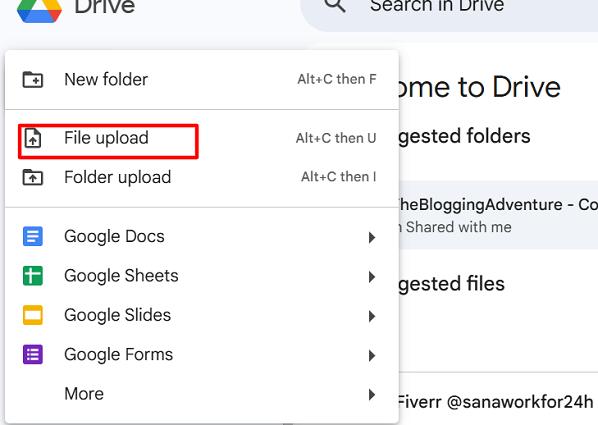Expand the Google Forms submenu arrow
This screenshot has height=425, width=598.
coord(372,356)
